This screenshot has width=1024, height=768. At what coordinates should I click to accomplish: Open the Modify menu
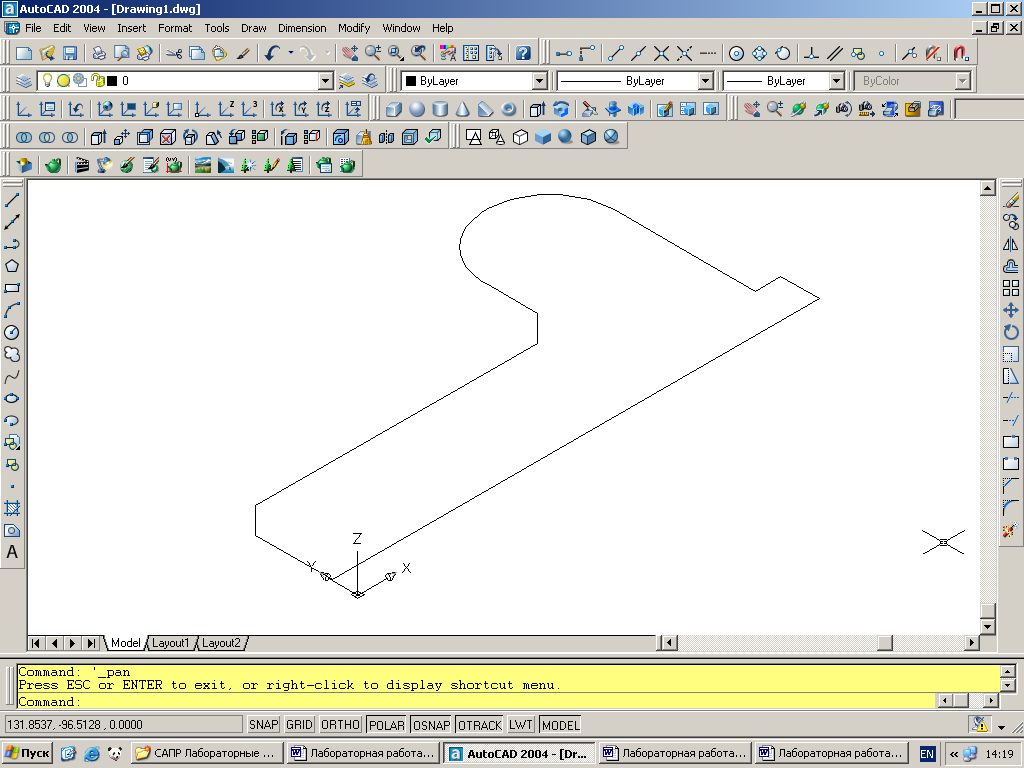point(354,28)
